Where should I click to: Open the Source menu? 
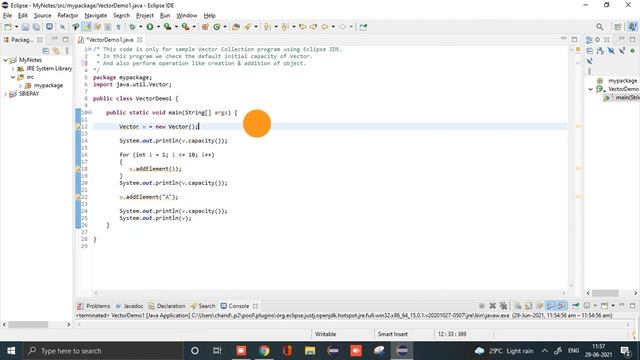(42, 16)
